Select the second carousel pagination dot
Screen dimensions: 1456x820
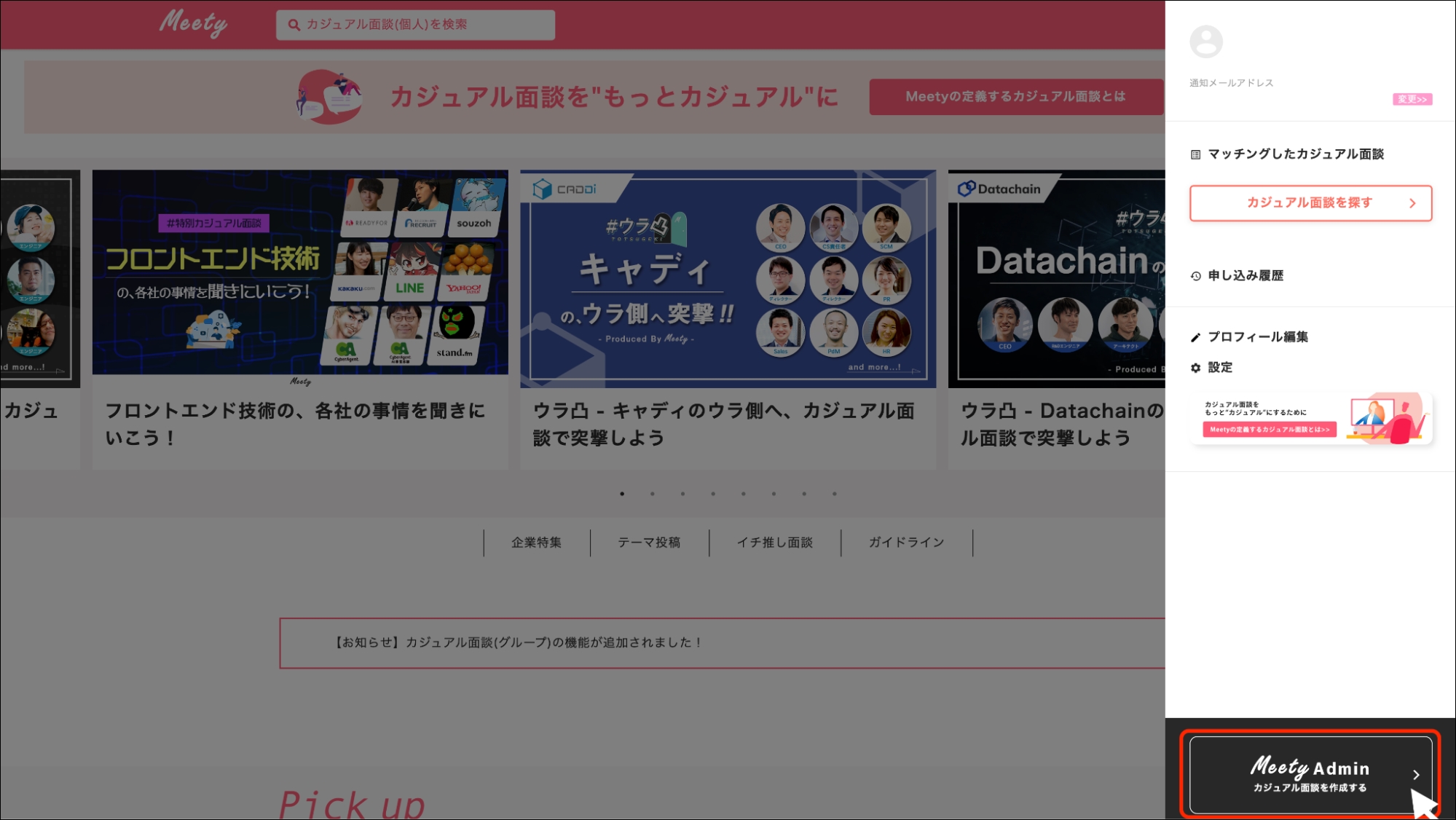(x=652, y=494)
